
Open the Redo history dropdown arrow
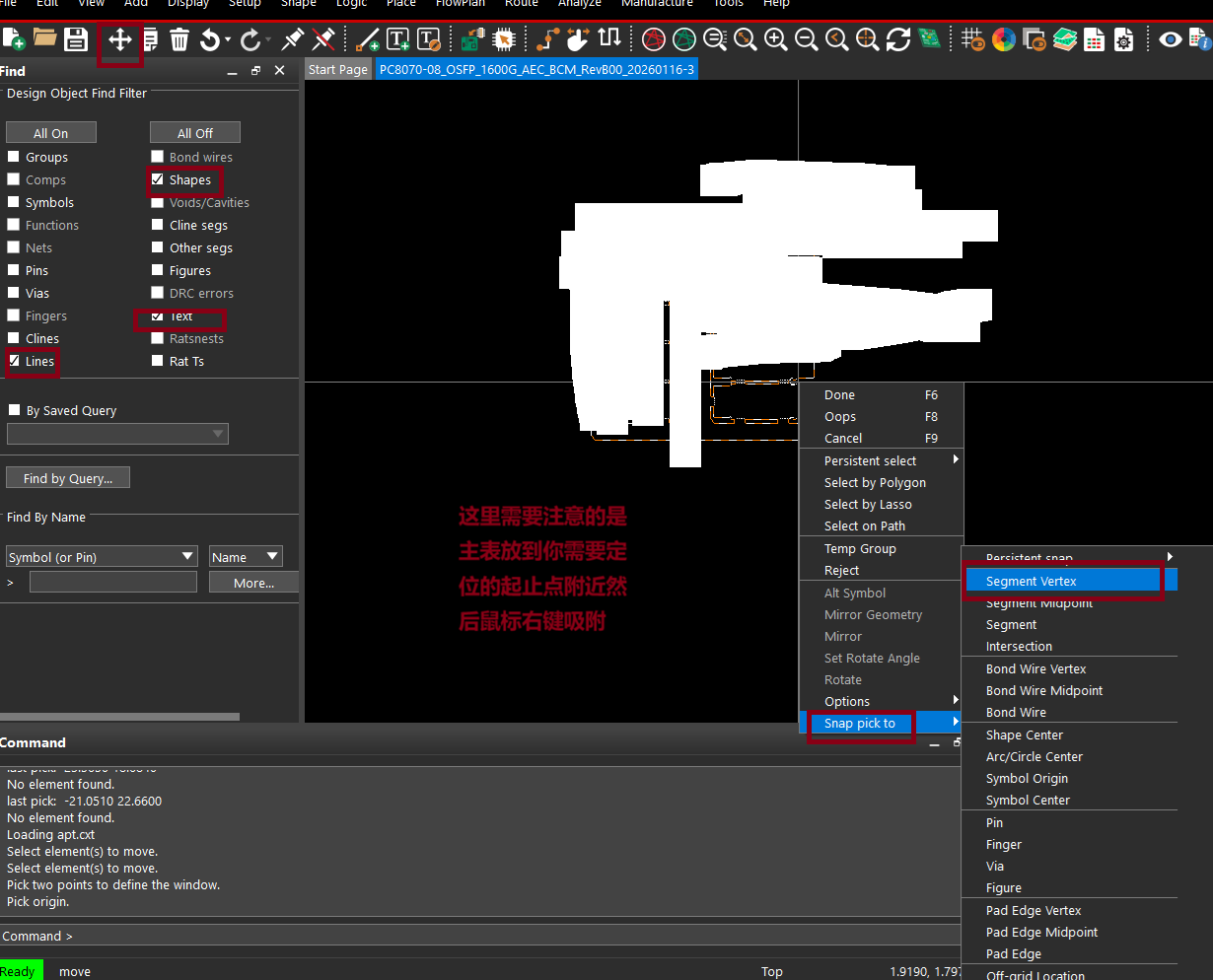coord(268,39)
